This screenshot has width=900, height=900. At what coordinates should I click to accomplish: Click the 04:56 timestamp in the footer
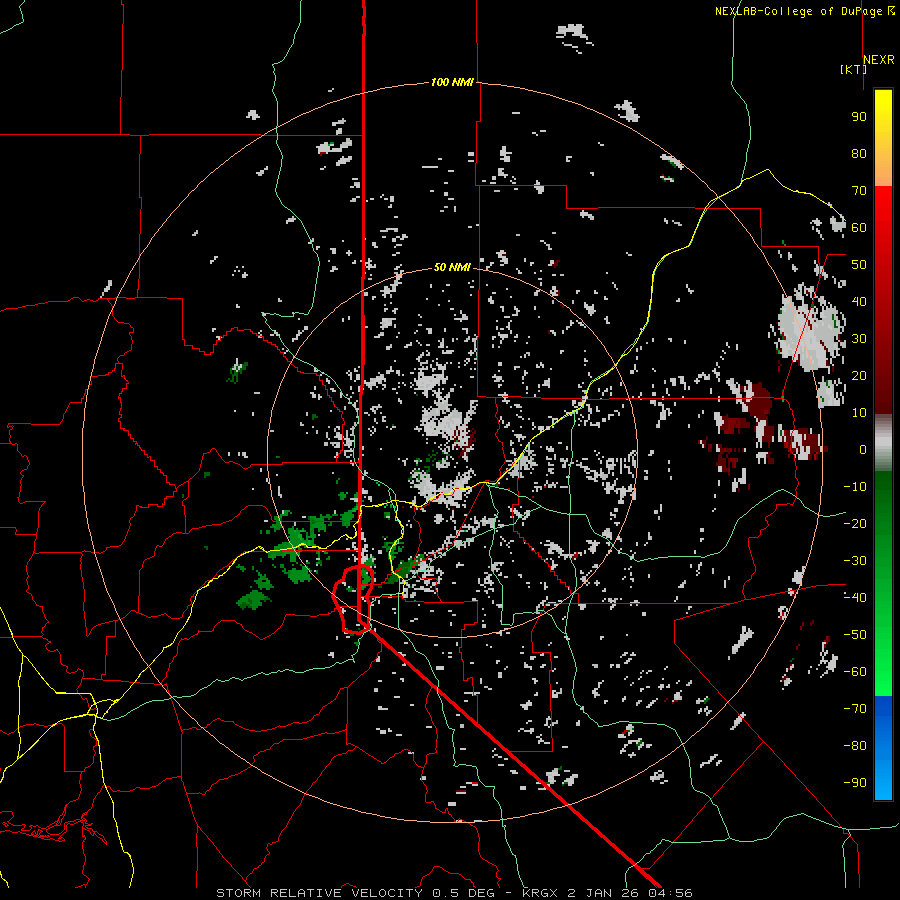click(670, 893)
